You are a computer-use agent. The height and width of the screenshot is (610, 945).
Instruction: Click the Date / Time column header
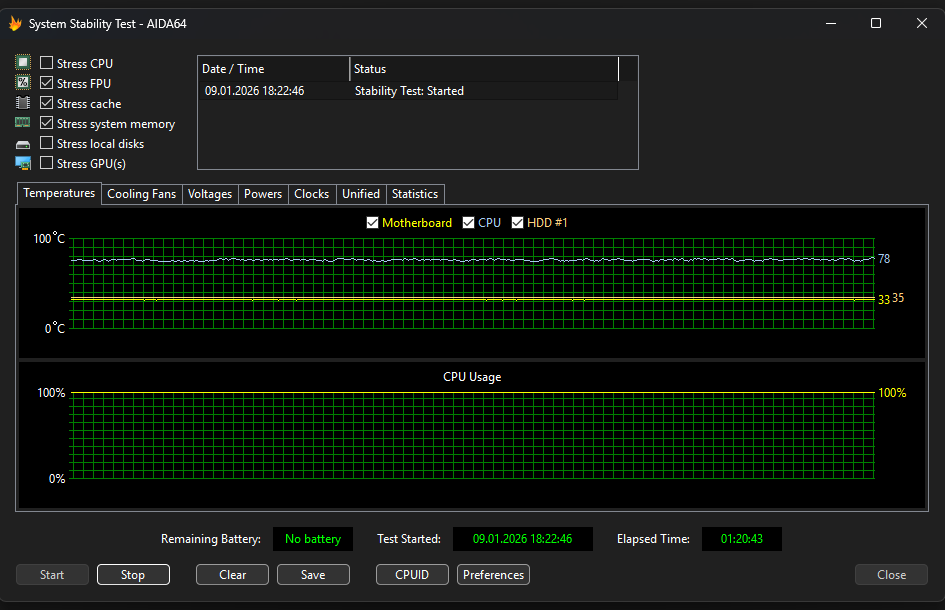(274, 69)
